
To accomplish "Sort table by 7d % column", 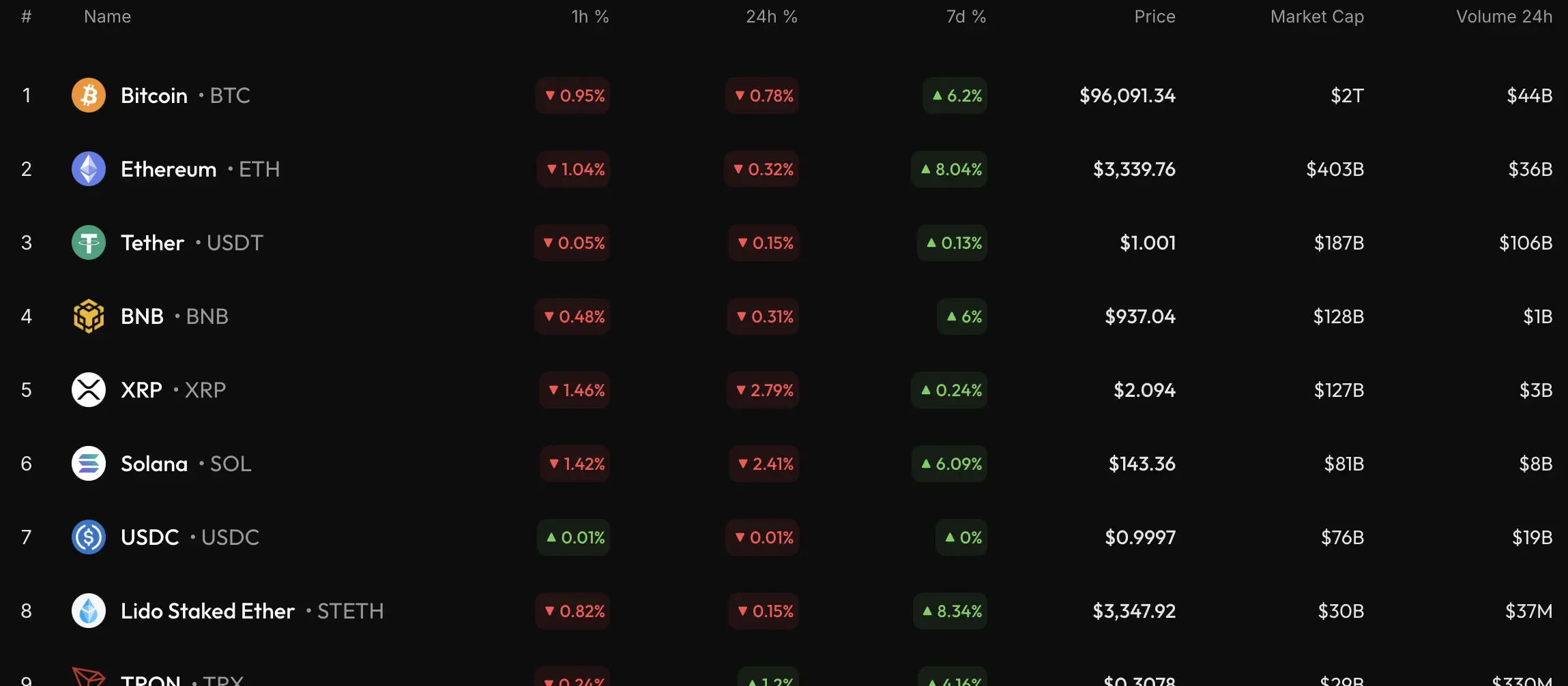I will [x=966, y=16].
